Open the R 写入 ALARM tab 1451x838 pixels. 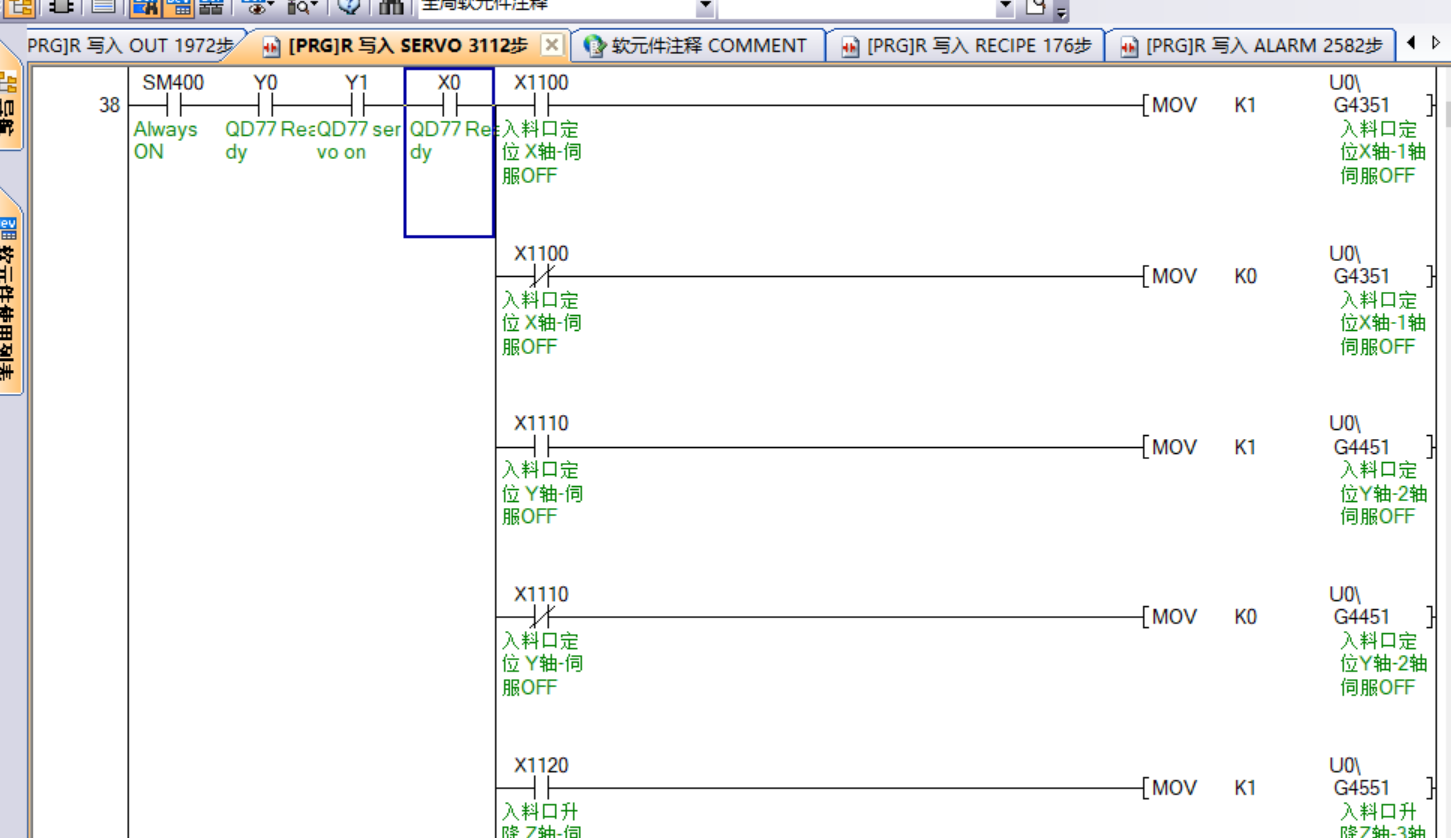coord(1253,46)
